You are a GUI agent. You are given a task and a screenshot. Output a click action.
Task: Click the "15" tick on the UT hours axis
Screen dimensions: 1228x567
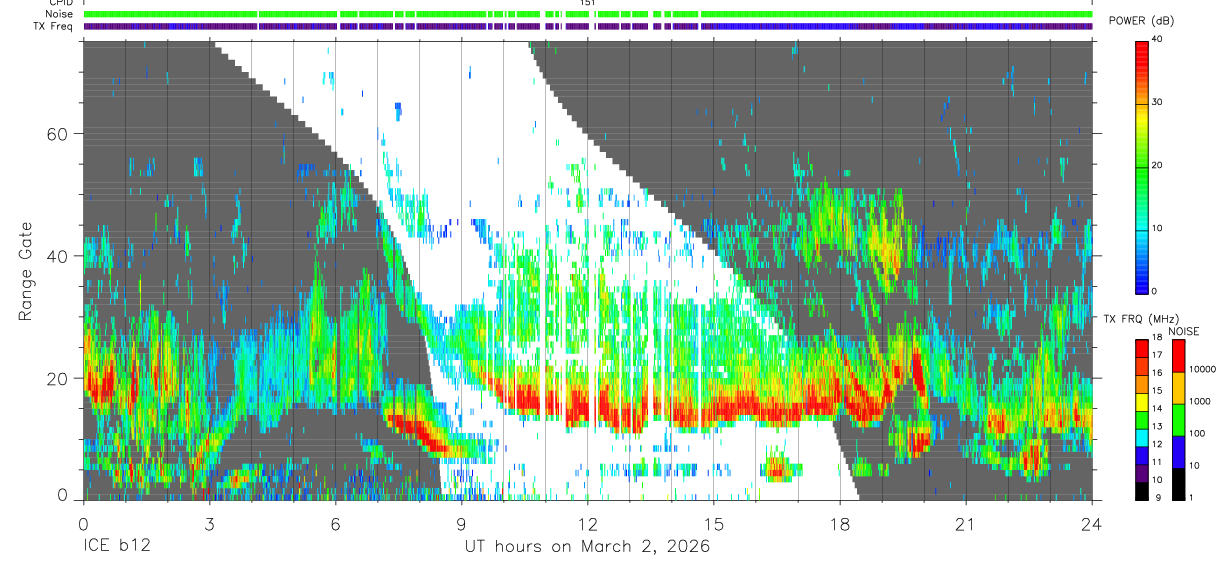click(x=713, y=524)
